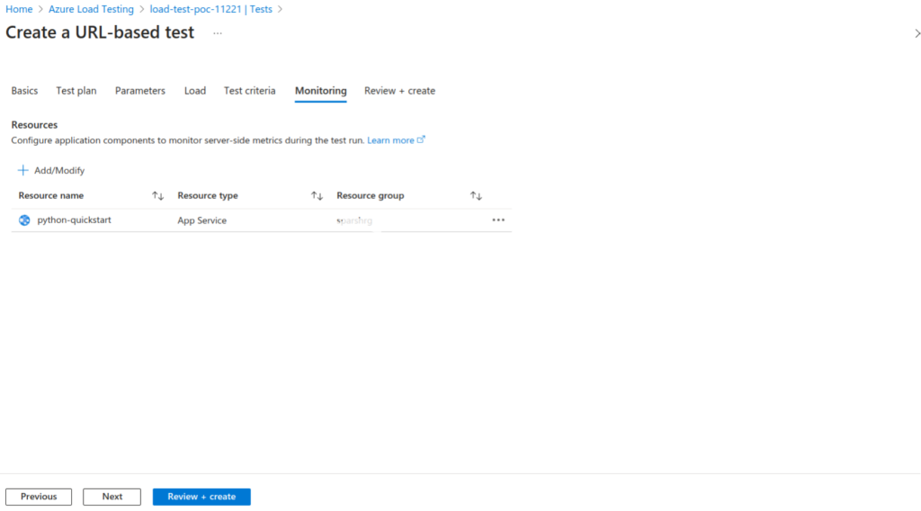
Task: Click the sort arrows next to Resource type
Action: pos(317,196)
